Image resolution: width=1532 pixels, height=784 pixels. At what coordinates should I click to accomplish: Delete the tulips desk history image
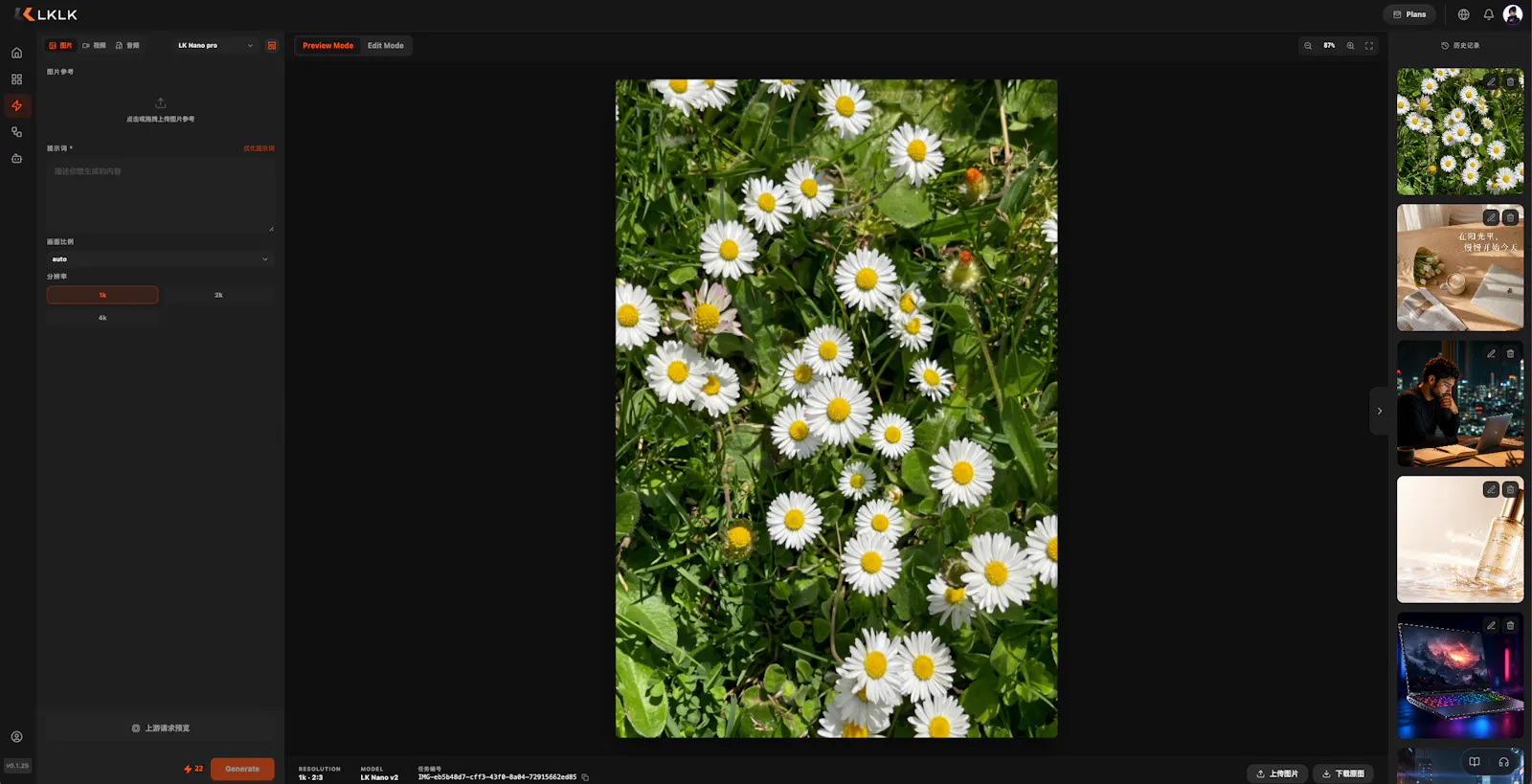(x=1510, y=217)
